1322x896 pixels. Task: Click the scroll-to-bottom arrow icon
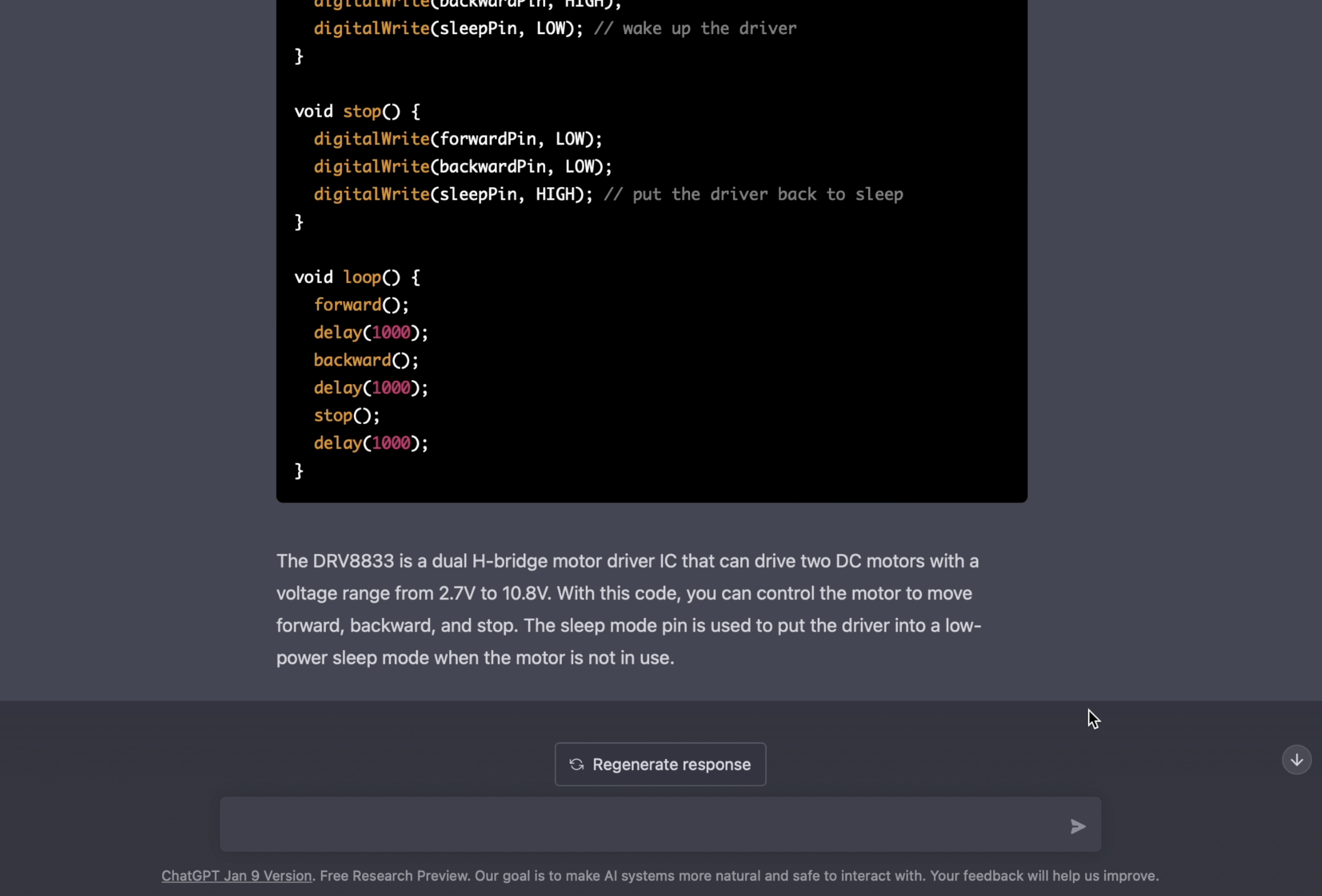pos(1295,759)
